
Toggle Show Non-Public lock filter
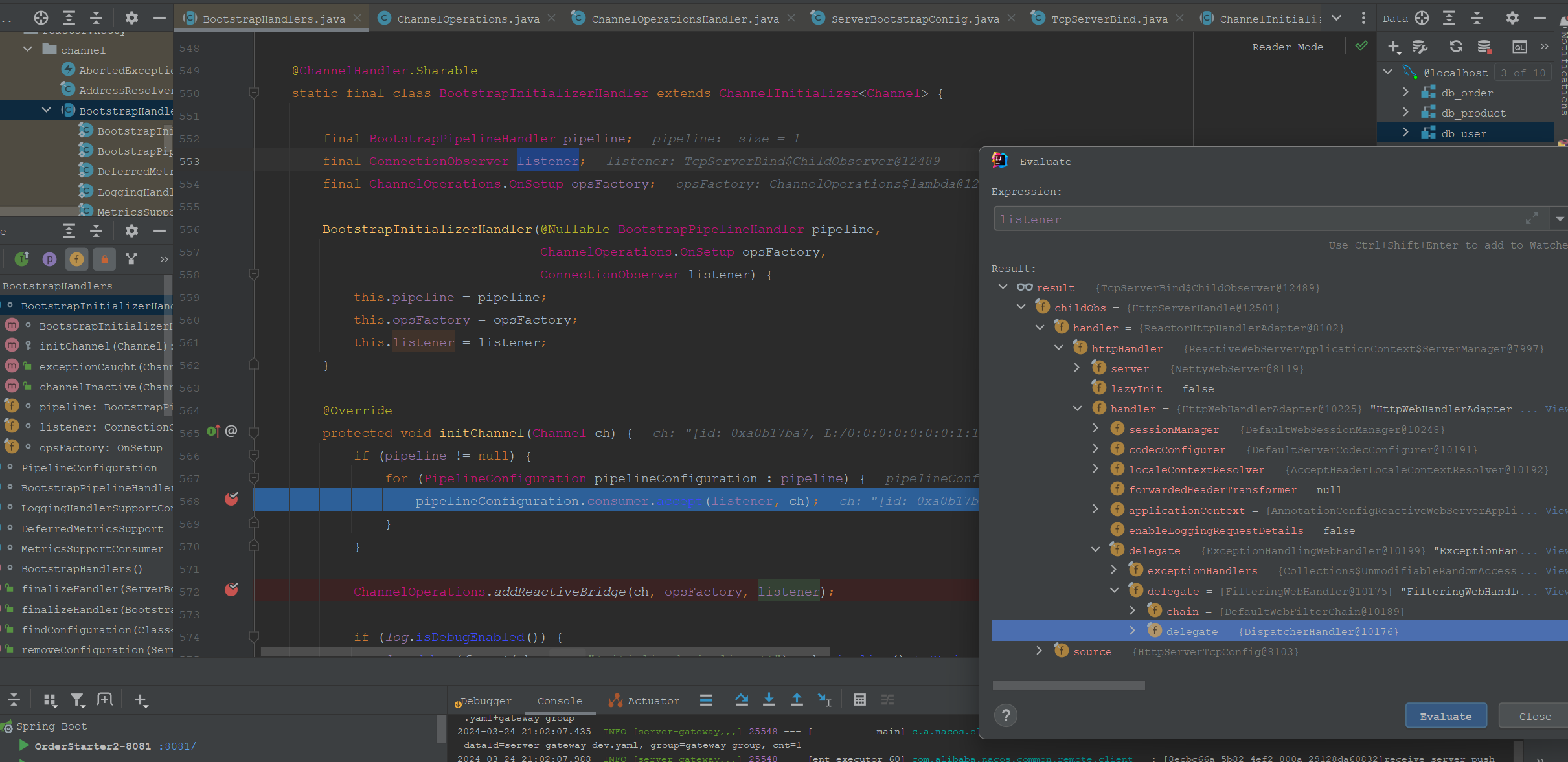click(104, 260)
